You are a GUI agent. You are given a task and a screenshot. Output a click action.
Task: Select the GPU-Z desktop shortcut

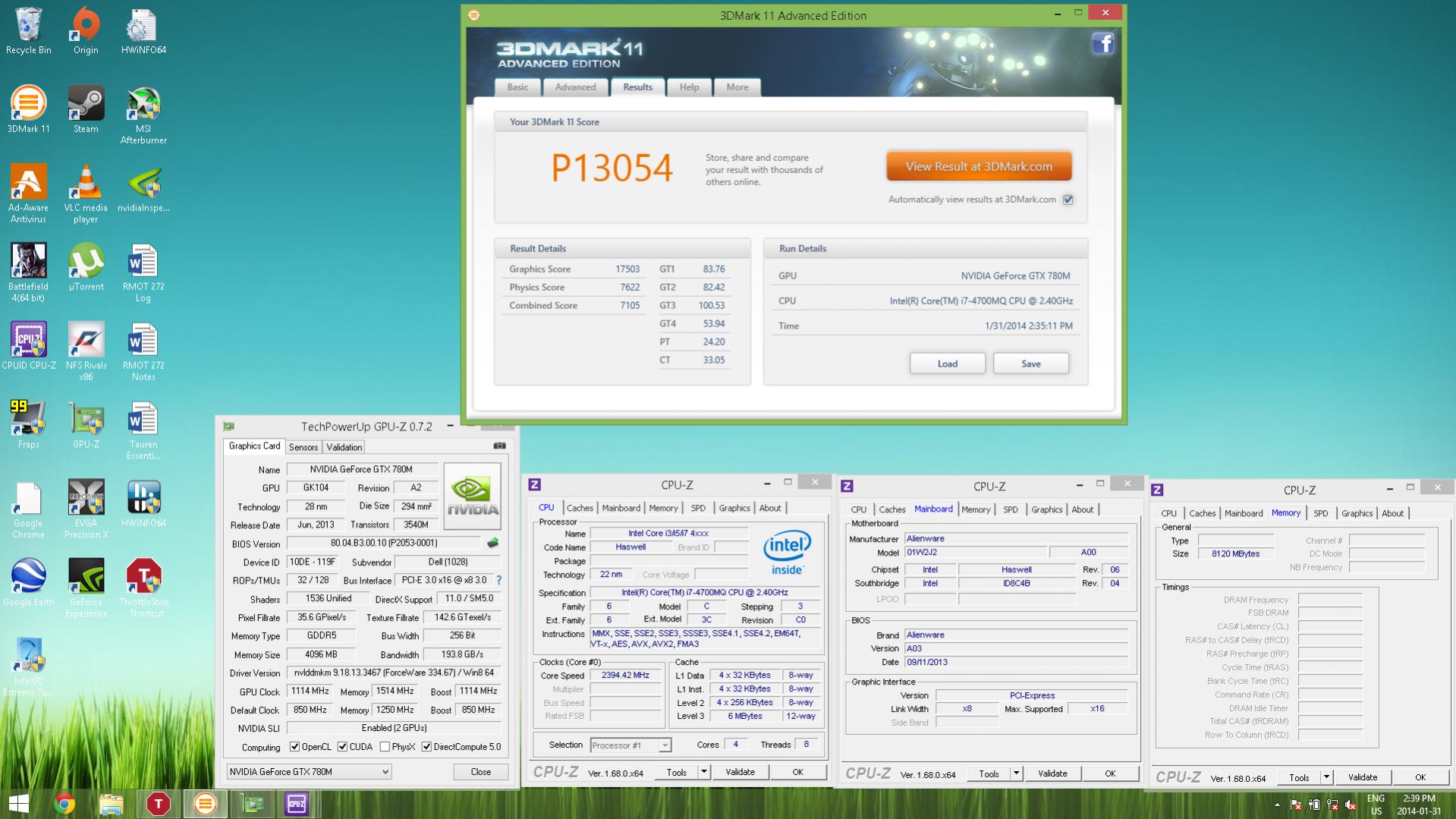coord(86,426)
